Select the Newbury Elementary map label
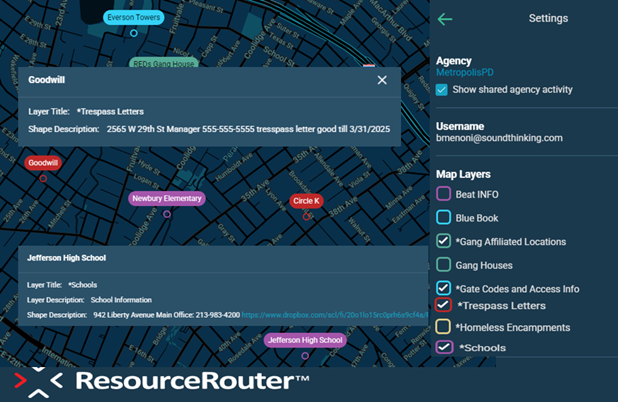The image size is (618, 402). (x=167, y=198)
